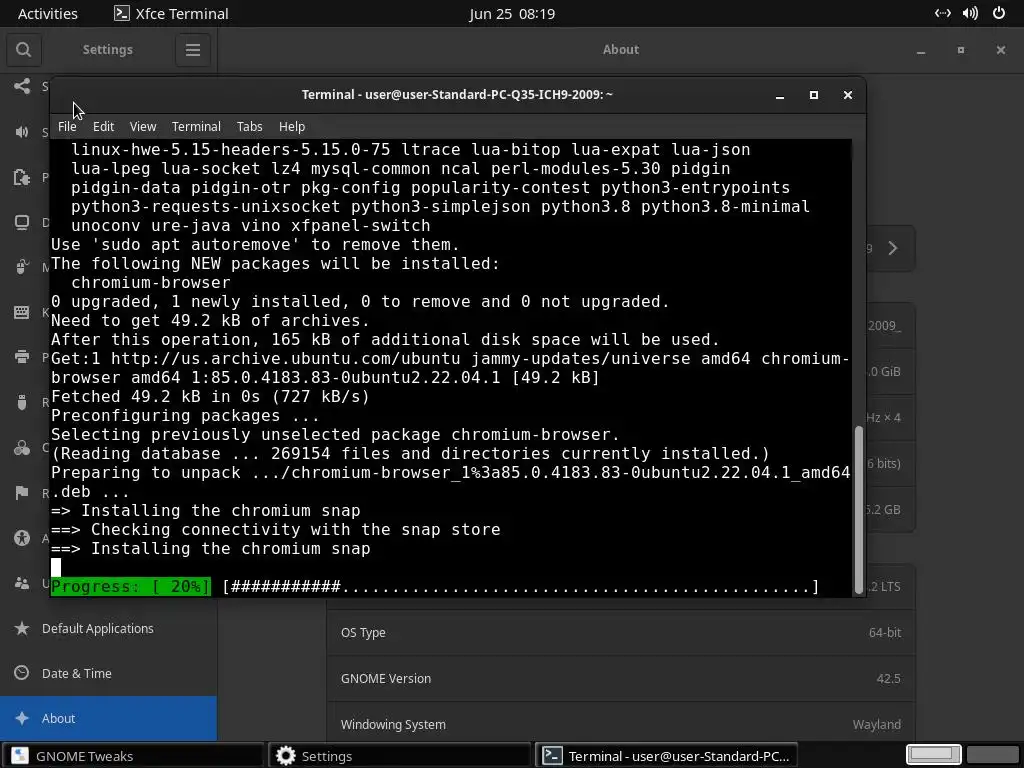Minimize the terminal window
The height and width of the screenshot is (768, 1024).
coord(780,95)
